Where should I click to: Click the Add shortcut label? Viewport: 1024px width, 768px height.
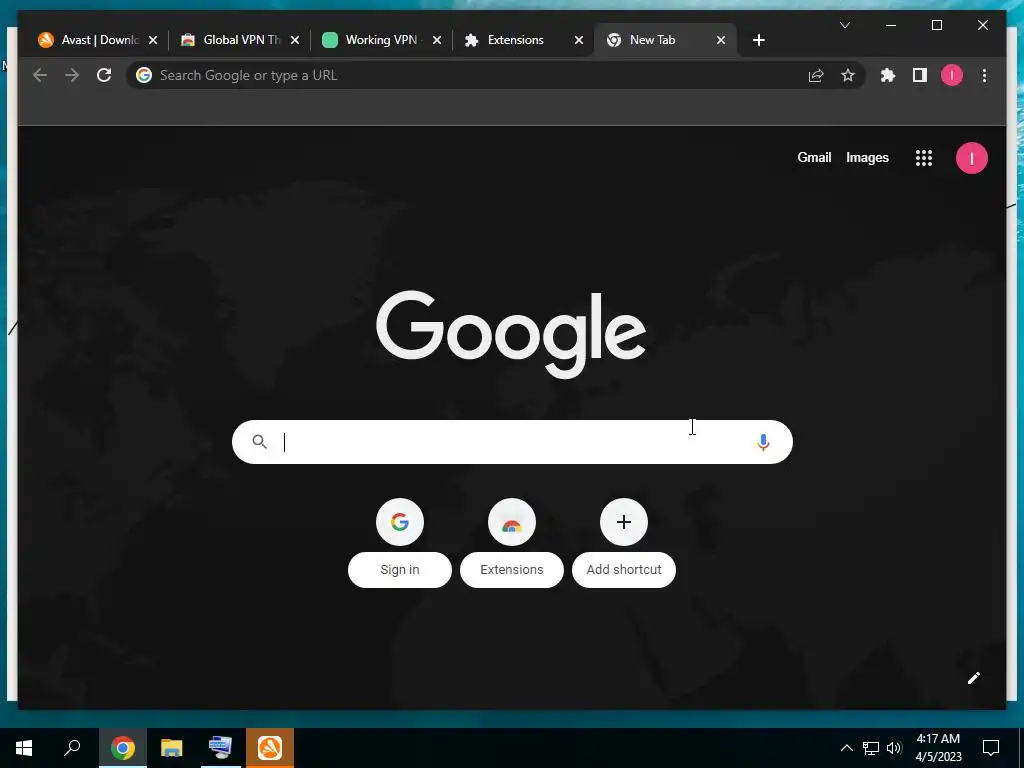(624, 569)
